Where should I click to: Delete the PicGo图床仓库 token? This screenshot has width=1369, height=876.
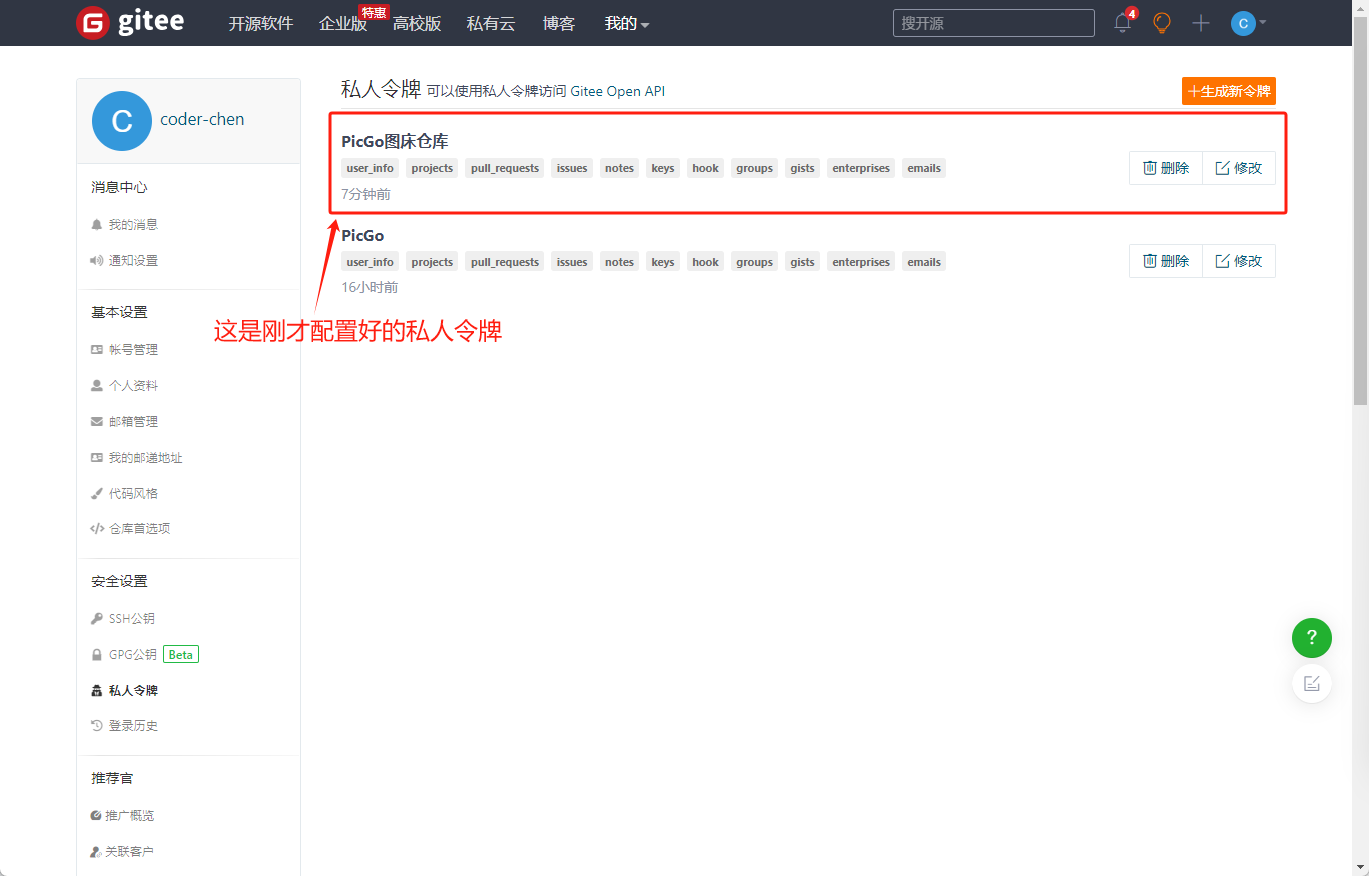point(1166,168)
